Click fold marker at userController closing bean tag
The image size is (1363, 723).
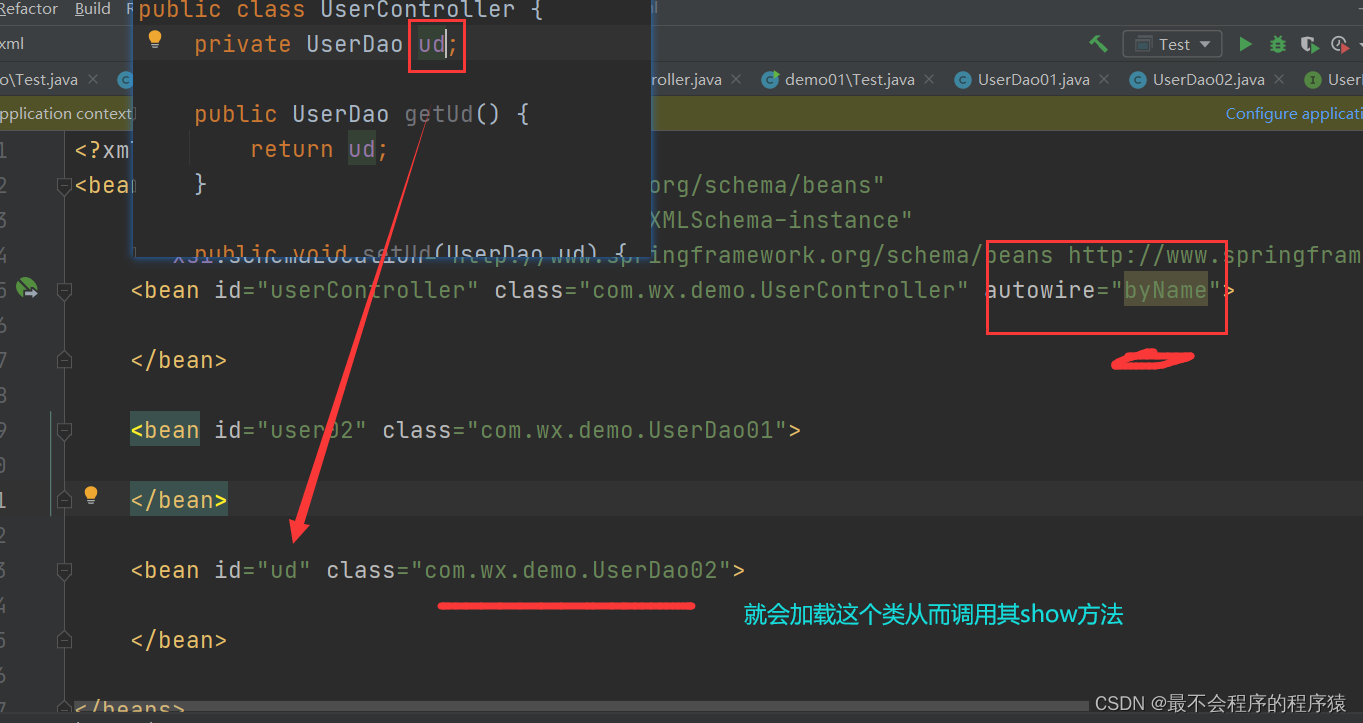point(64,360)
